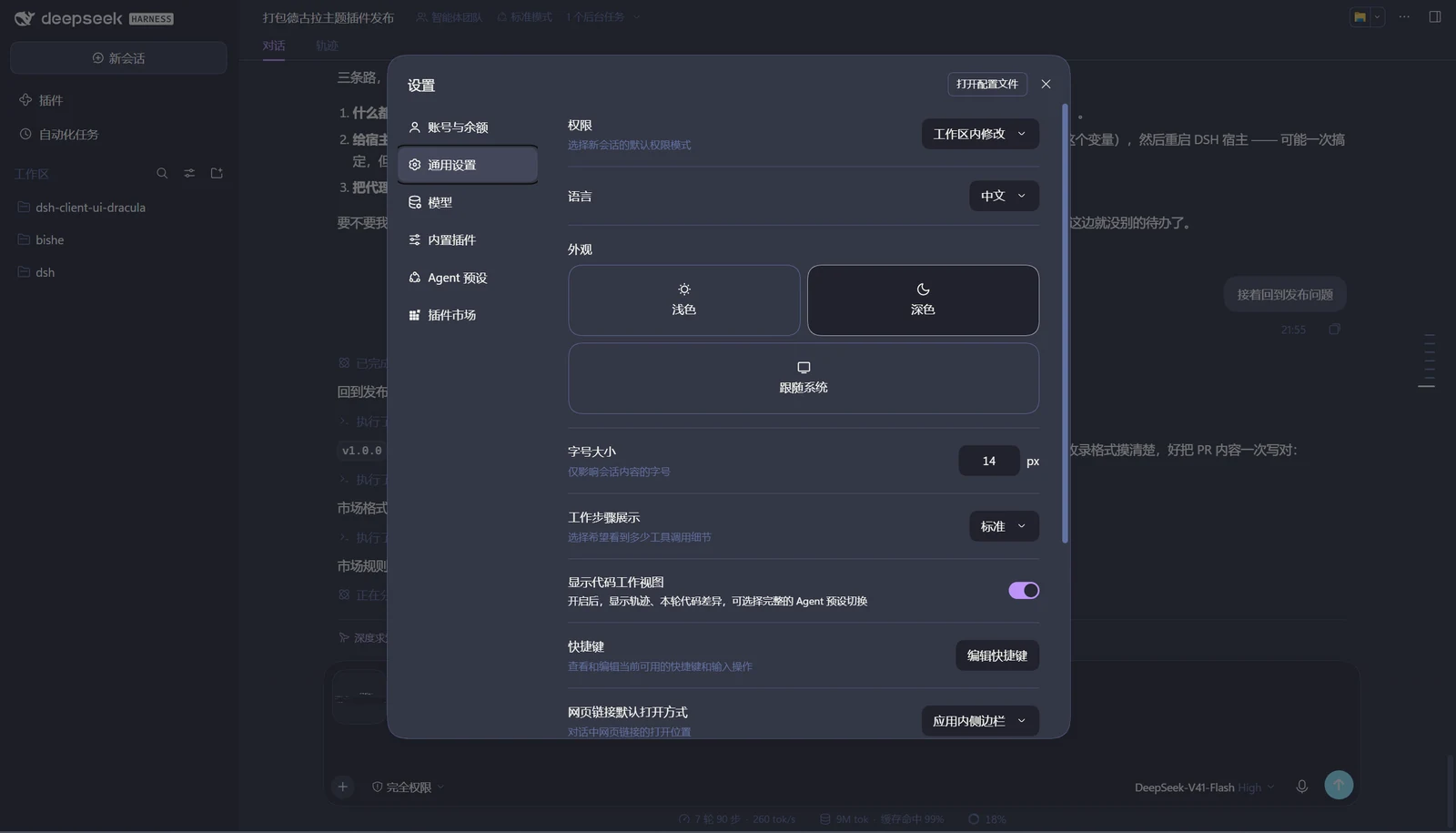The width and height of the screenshot is (1456, 833).
Task: Open the 工作步骤展示 dropdown showing 标准
Action: [1004, 526]
